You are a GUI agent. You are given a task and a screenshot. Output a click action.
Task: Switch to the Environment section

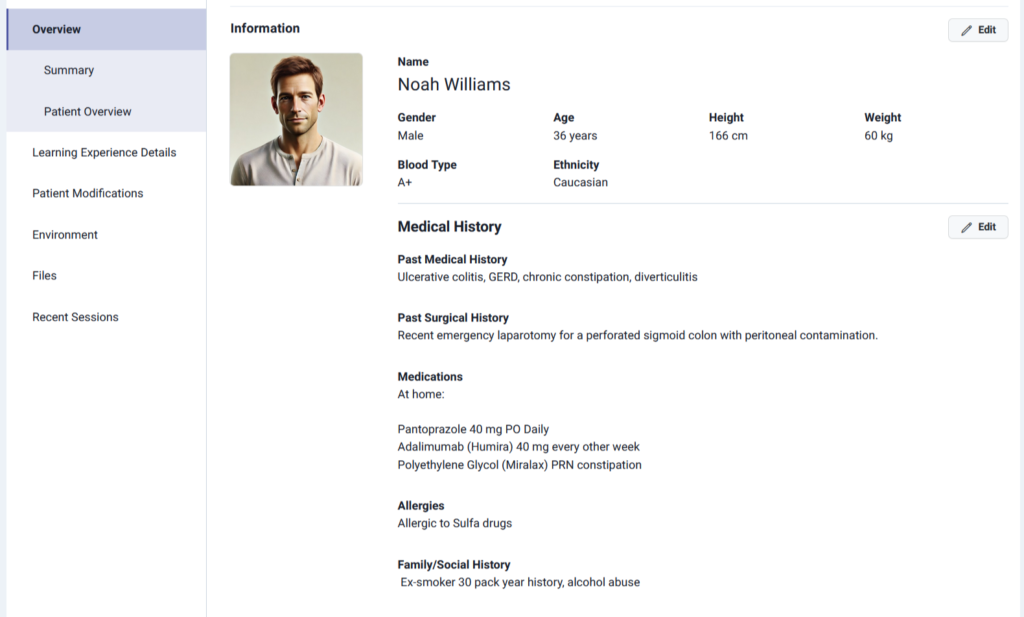65,234
